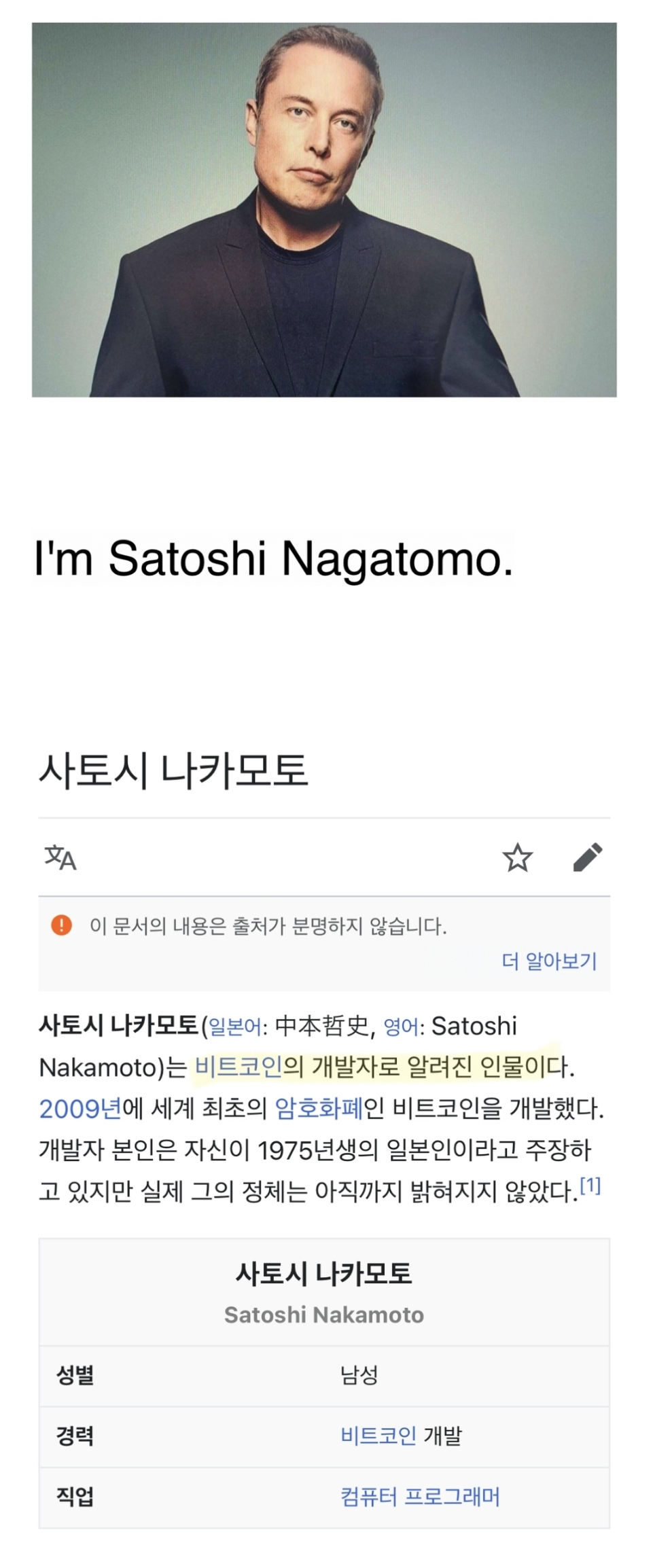
Task: Click the 직업 row label
Action: click(x=75, y=1497)
